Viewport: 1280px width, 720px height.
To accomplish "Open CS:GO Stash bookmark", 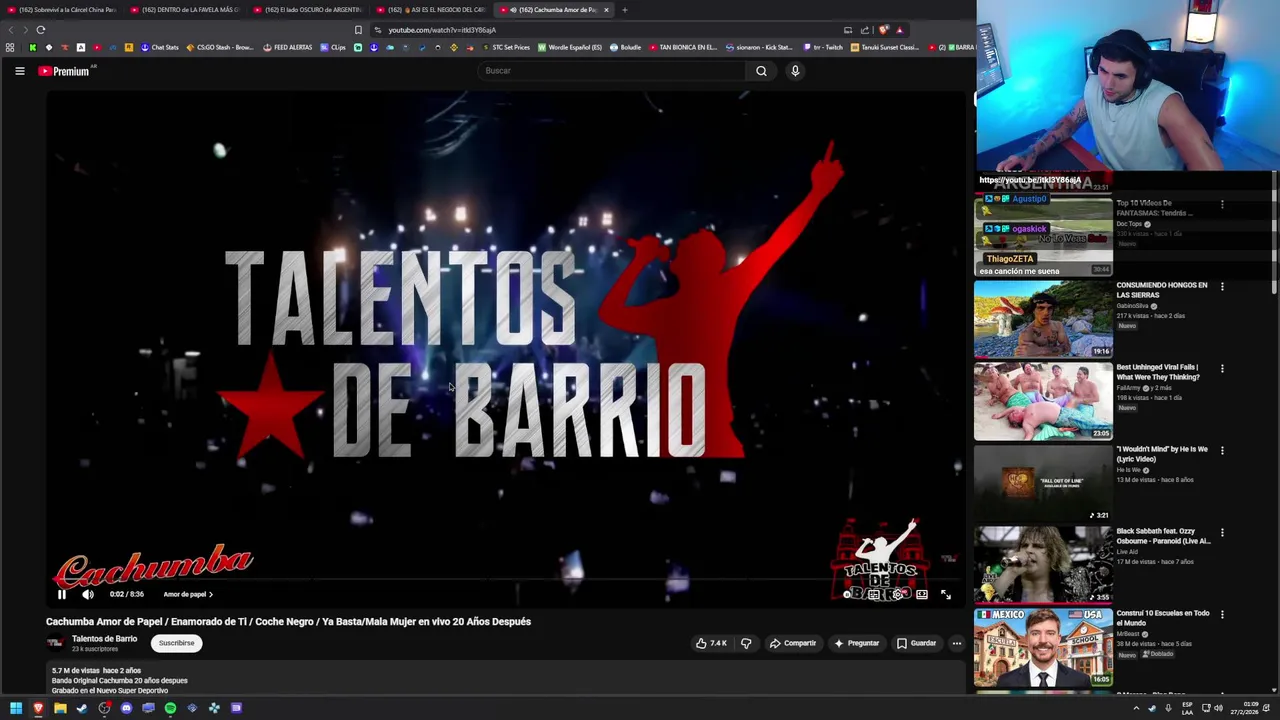I will coord(220,47).
